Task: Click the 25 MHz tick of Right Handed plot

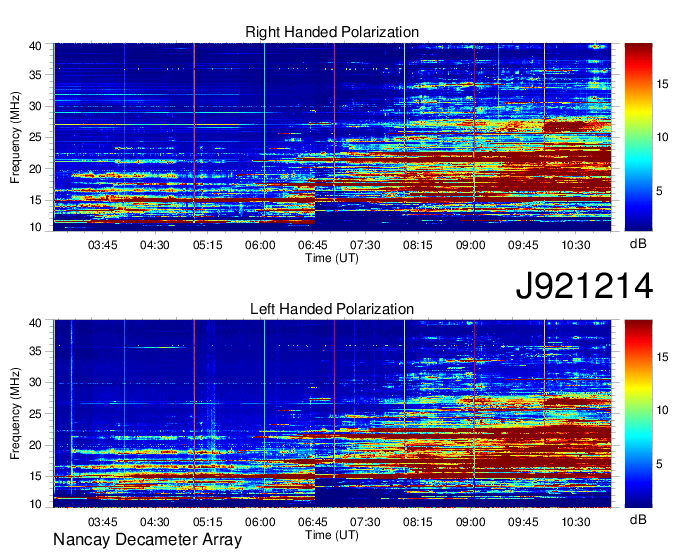Action: (x=35, y=137)
